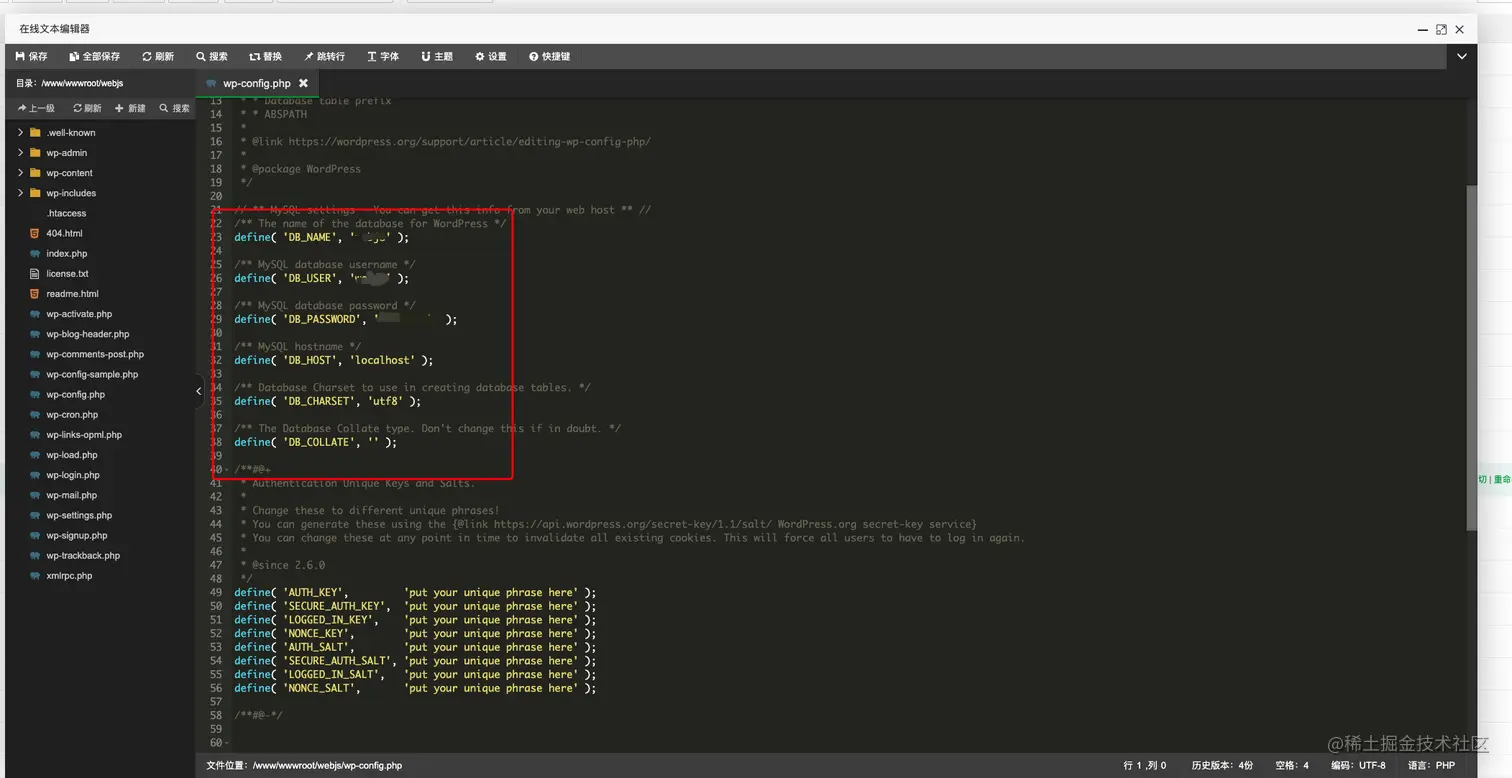
Task: Open wp-activate.php file
Action: (x=79, y=314)
